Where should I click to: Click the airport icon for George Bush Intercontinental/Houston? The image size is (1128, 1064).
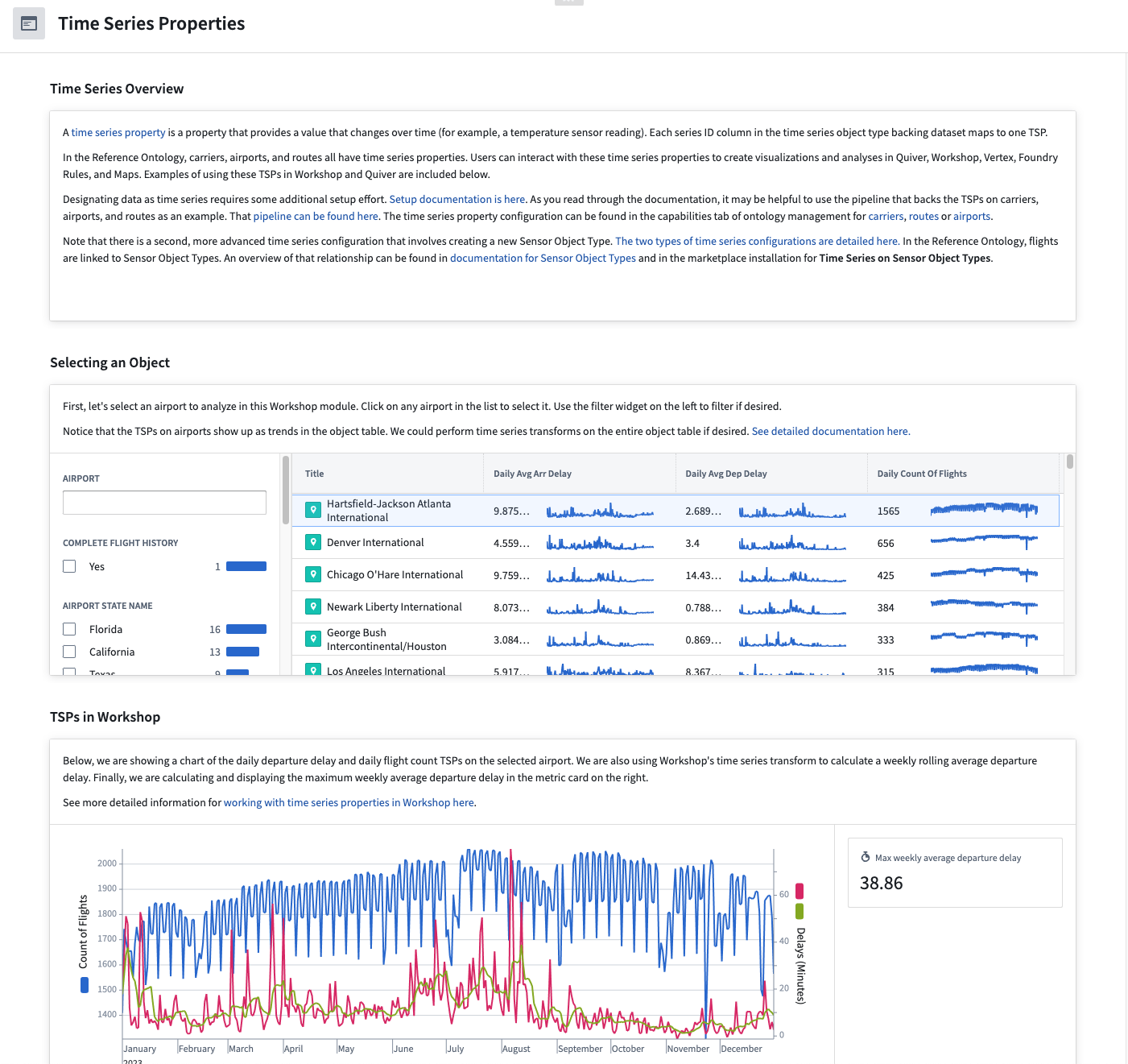click(x=313, y=639)
